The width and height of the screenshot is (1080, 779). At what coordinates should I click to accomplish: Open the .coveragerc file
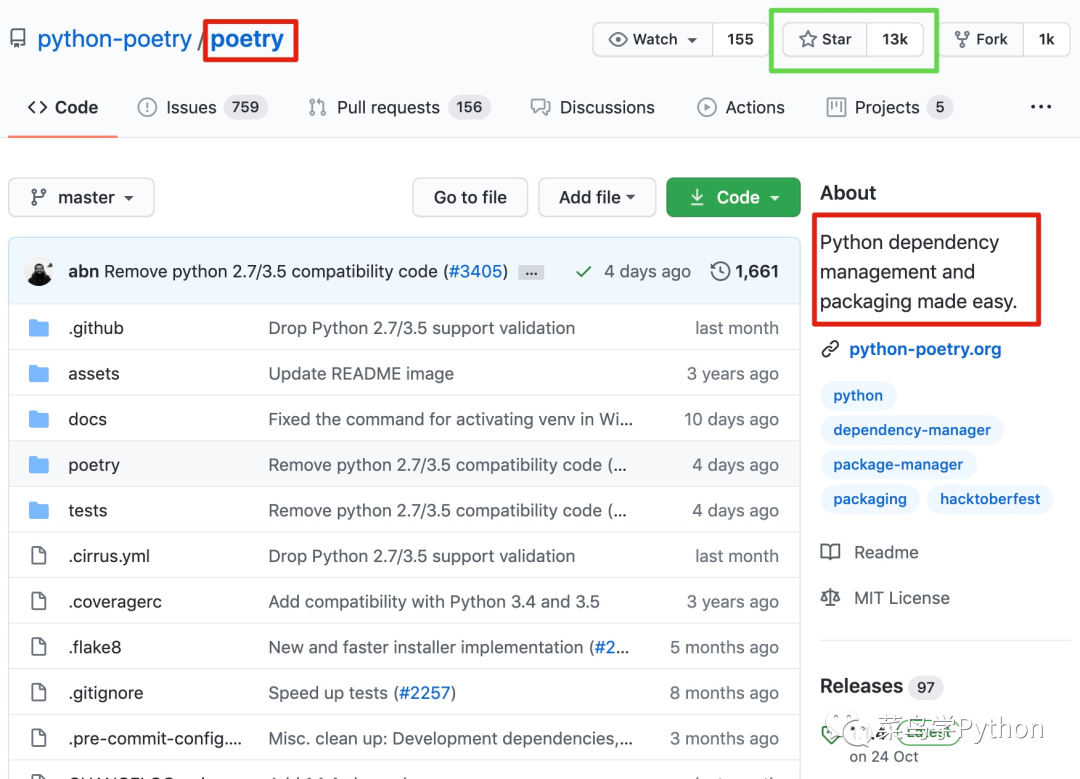(x=115, y=601)
